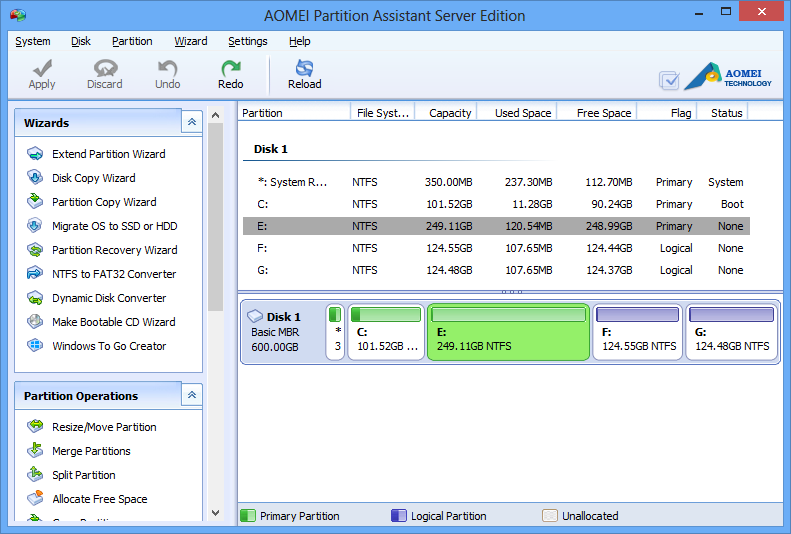Image resolution: width=791 pixels, height=534 pixels.
Task: Open the Wizard menu
Action: [191, 41]
